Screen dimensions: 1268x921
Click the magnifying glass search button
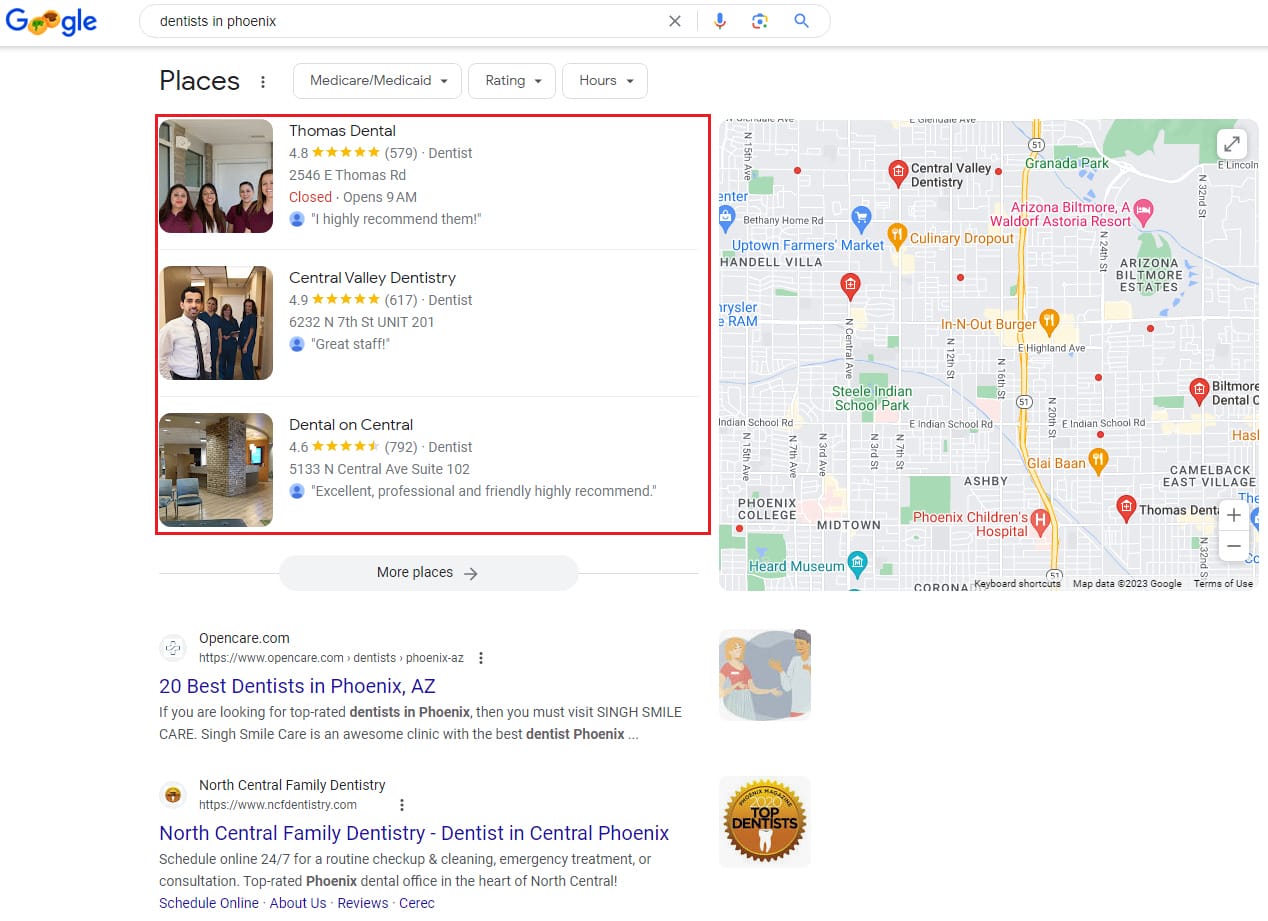point(801,21)
